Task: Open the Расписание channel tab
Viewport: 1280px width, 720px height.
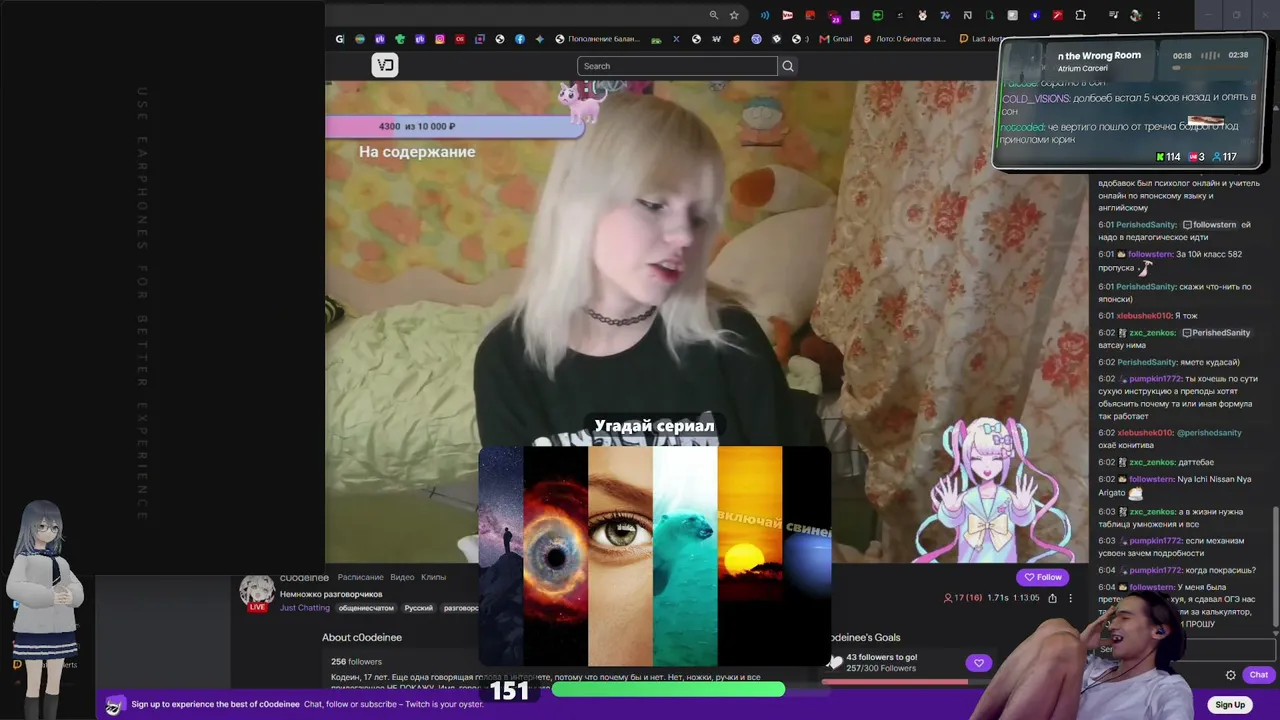Action: click(x=360, y=577)
